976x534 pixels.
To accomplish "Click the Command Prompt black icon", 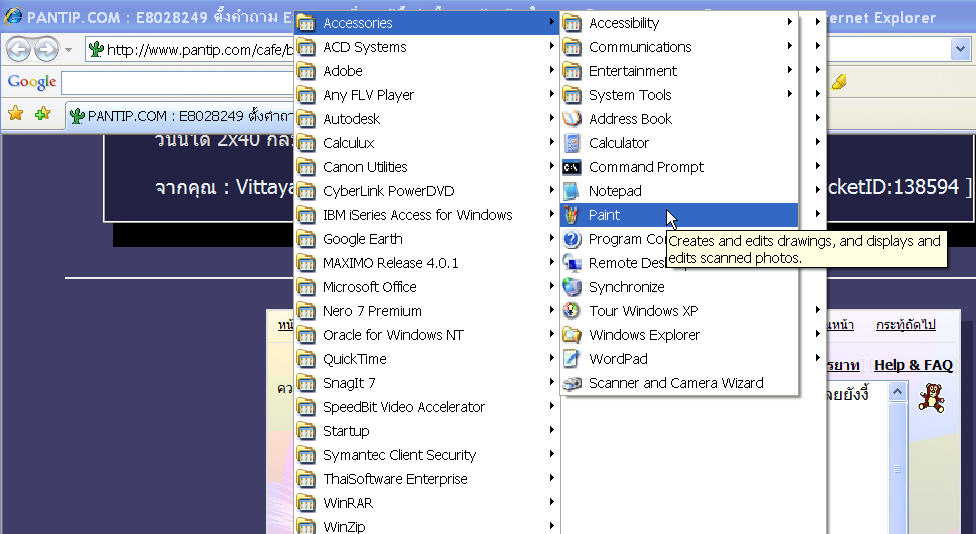I will 571,167.
